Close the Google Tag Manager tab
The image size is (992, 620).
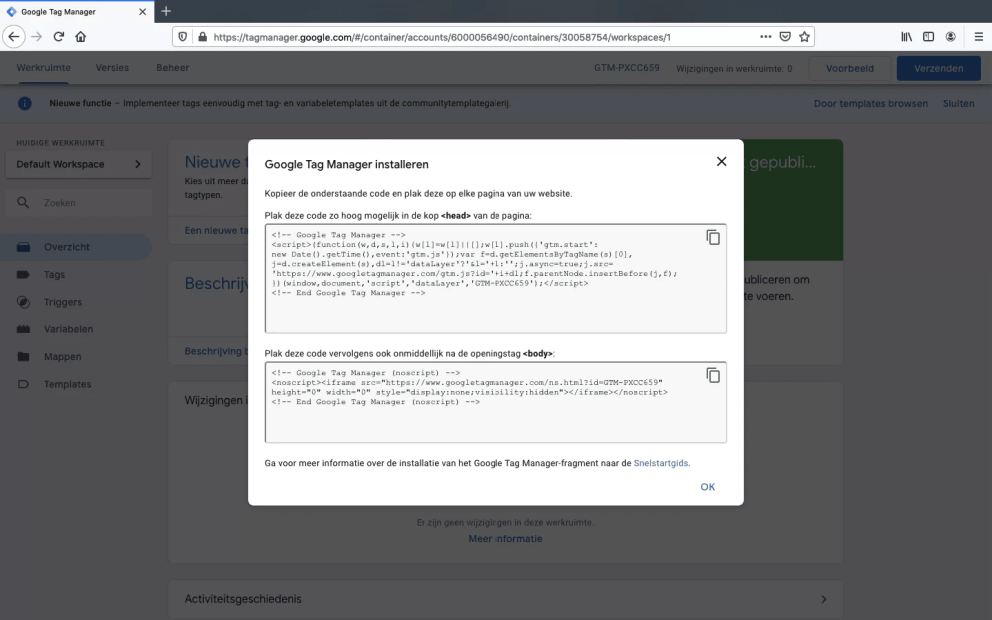[x=142, y=11]
